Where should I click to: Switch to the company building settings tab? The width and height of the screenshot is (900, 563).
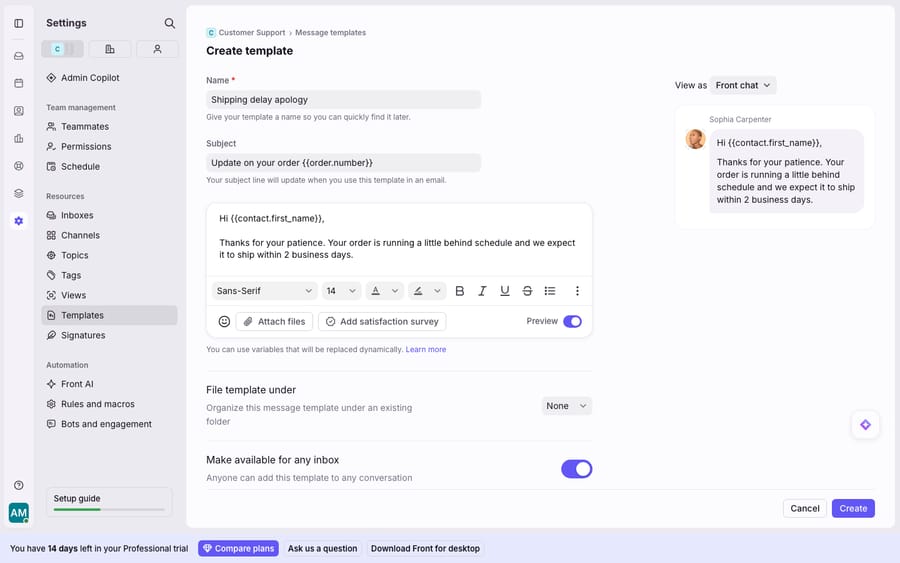point(110,49)
